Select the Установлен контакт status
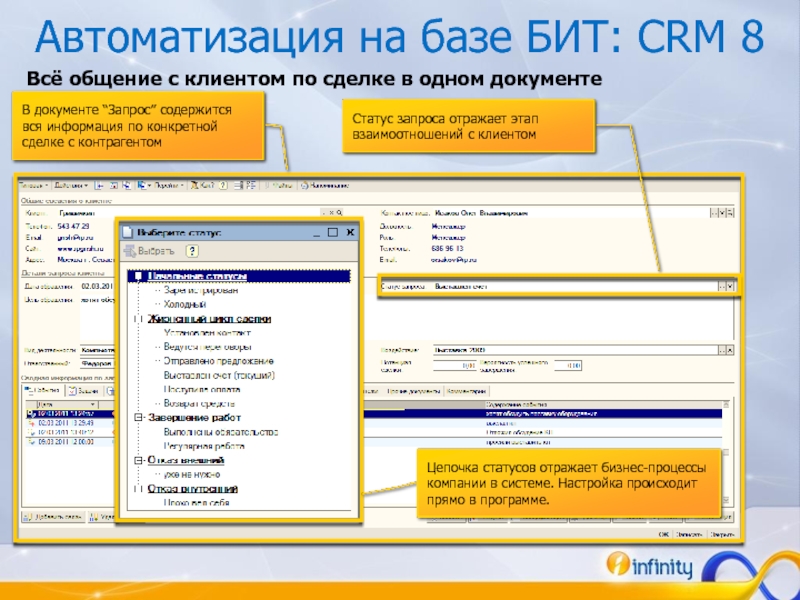The width and height of the screenshot is (800, 600). click(x=207, y=333)
